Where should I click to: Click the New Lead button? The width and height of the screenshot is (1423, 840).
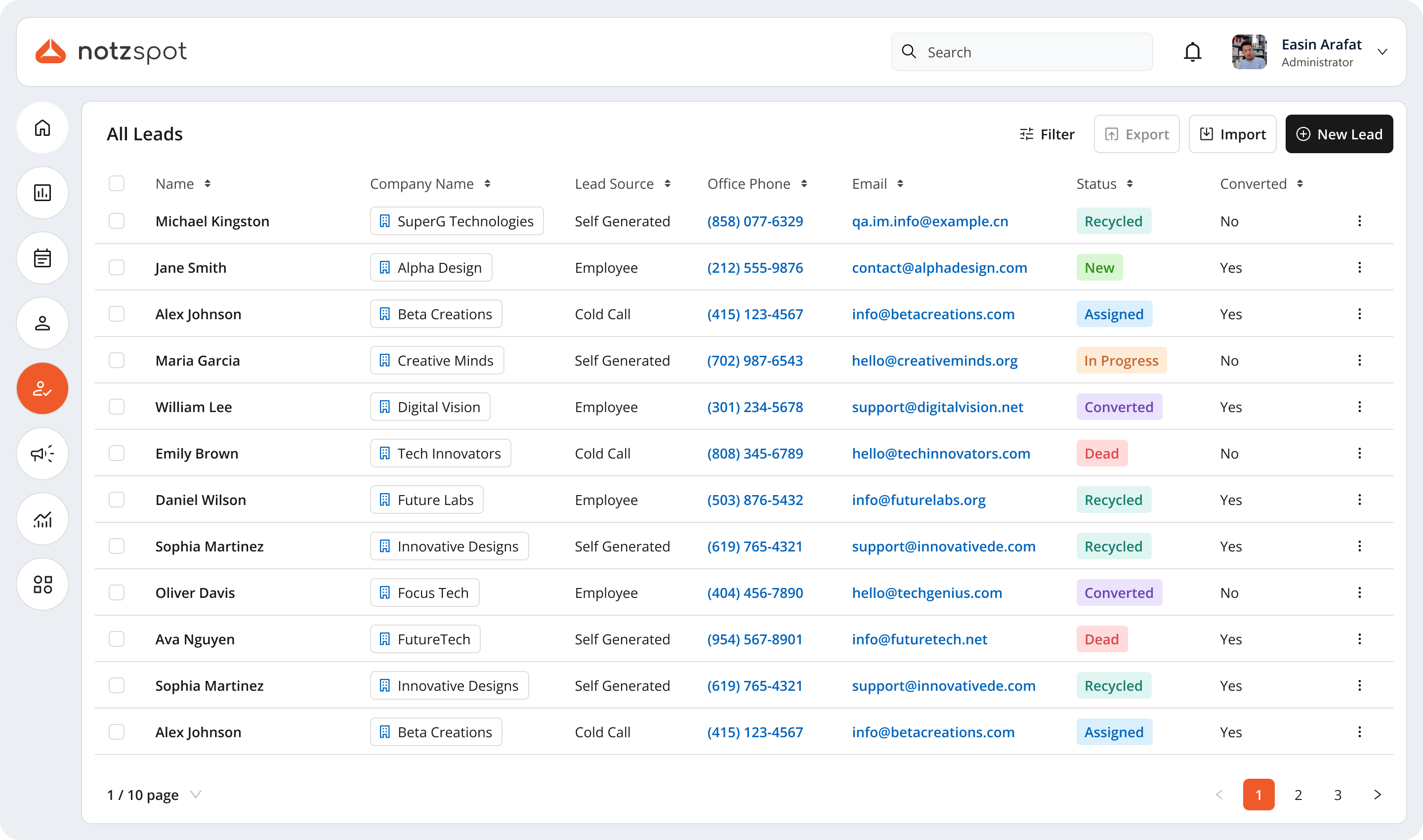tap(1339, 133)
